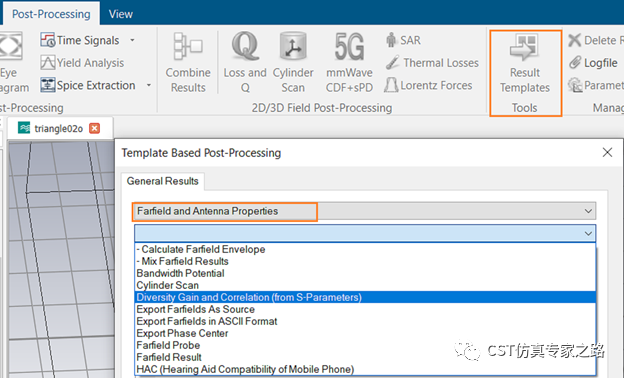The image size is (624, 378).
Task: Click the Yield Analysis tool
Action: click(82, 62)
